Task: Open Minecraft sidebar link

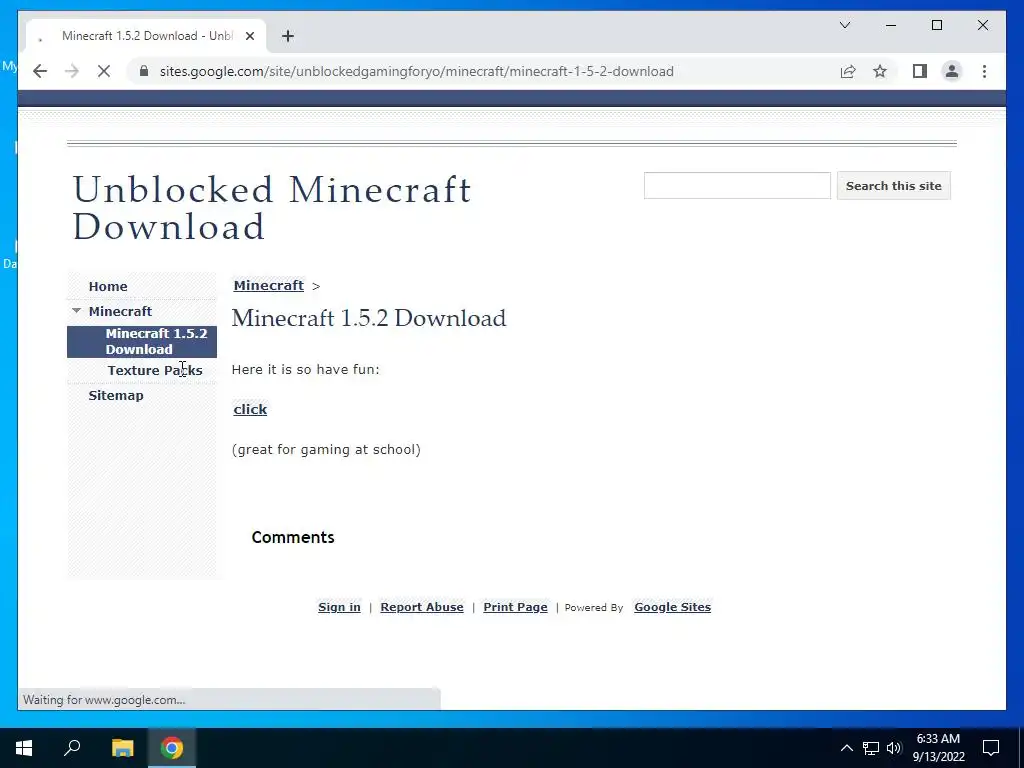Action: [120, 311]
